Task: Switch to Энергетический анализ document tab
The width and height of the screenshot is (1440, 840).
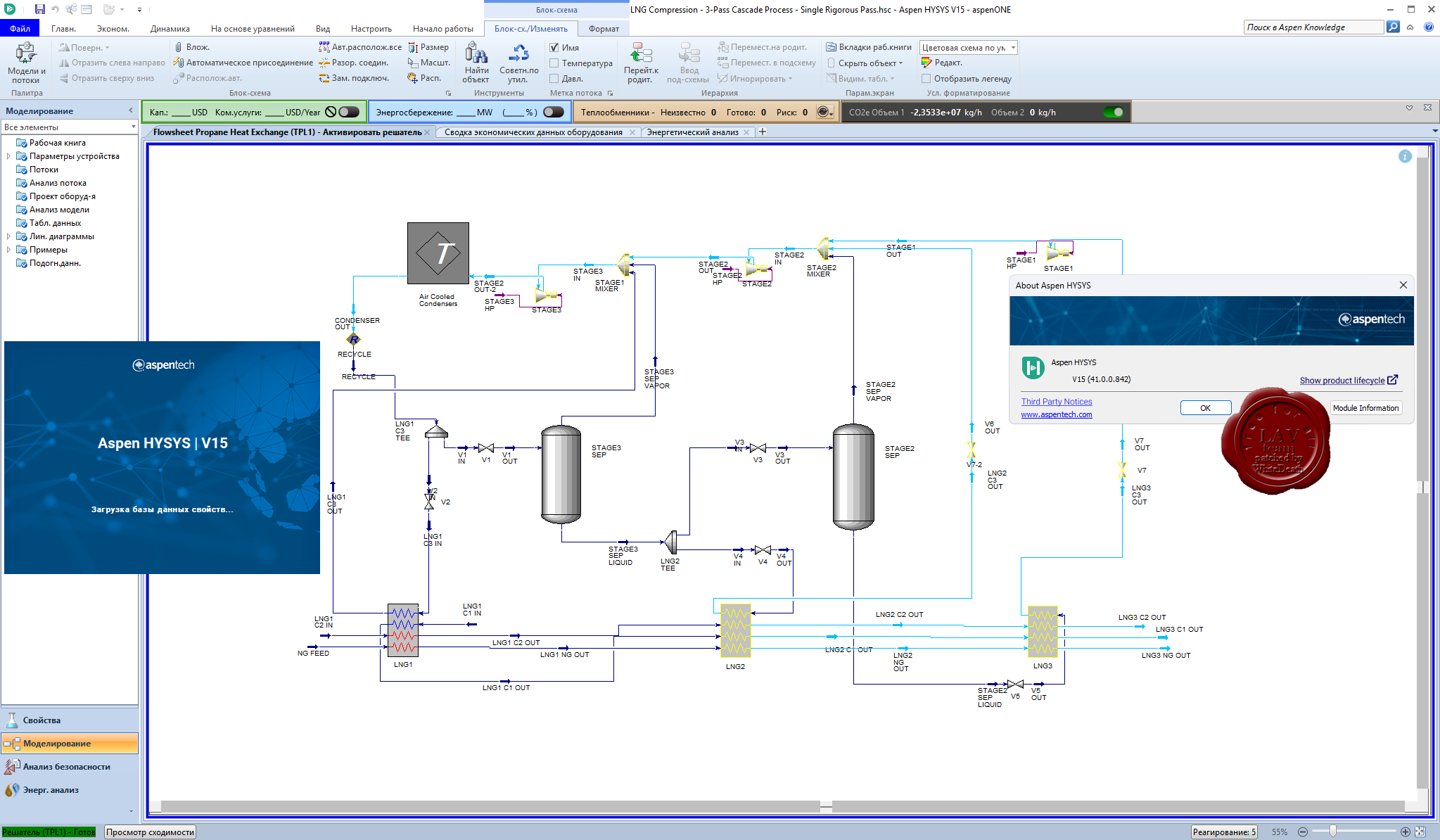Action: pyautogui.click(x=693, y=132)
